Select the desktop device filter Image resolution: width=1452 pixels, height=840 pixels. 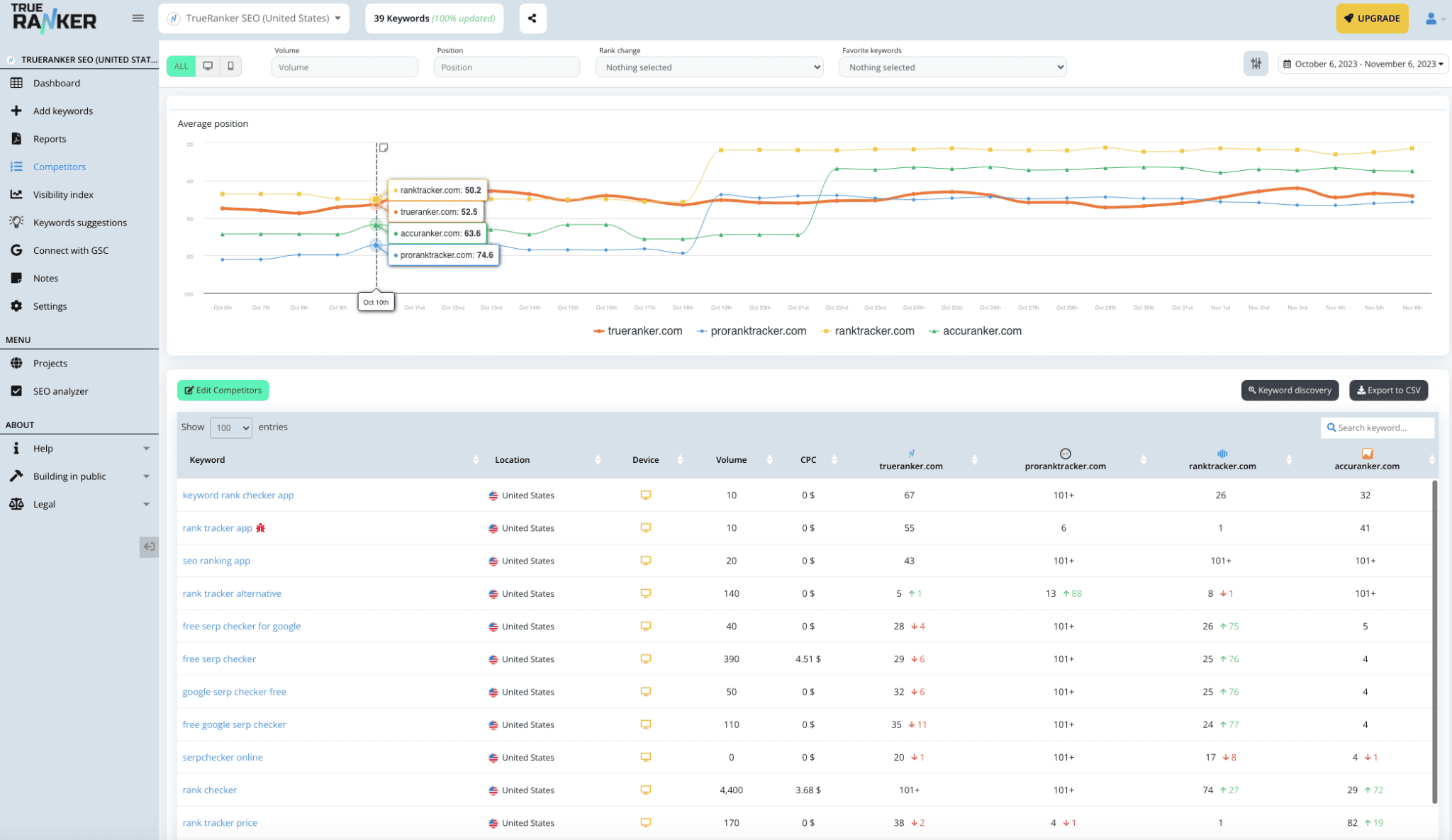click(x=208, y=66)
